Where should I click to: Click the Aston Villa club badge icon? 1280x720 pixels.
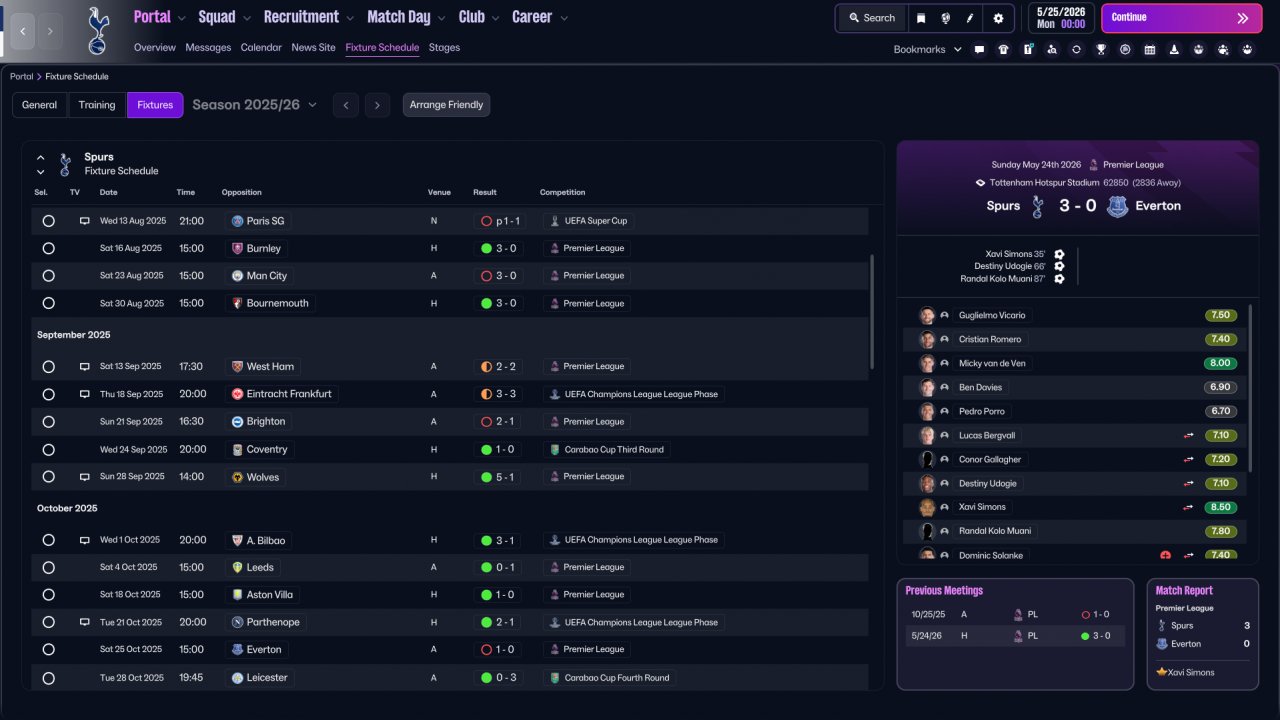[x=238, y=595]
